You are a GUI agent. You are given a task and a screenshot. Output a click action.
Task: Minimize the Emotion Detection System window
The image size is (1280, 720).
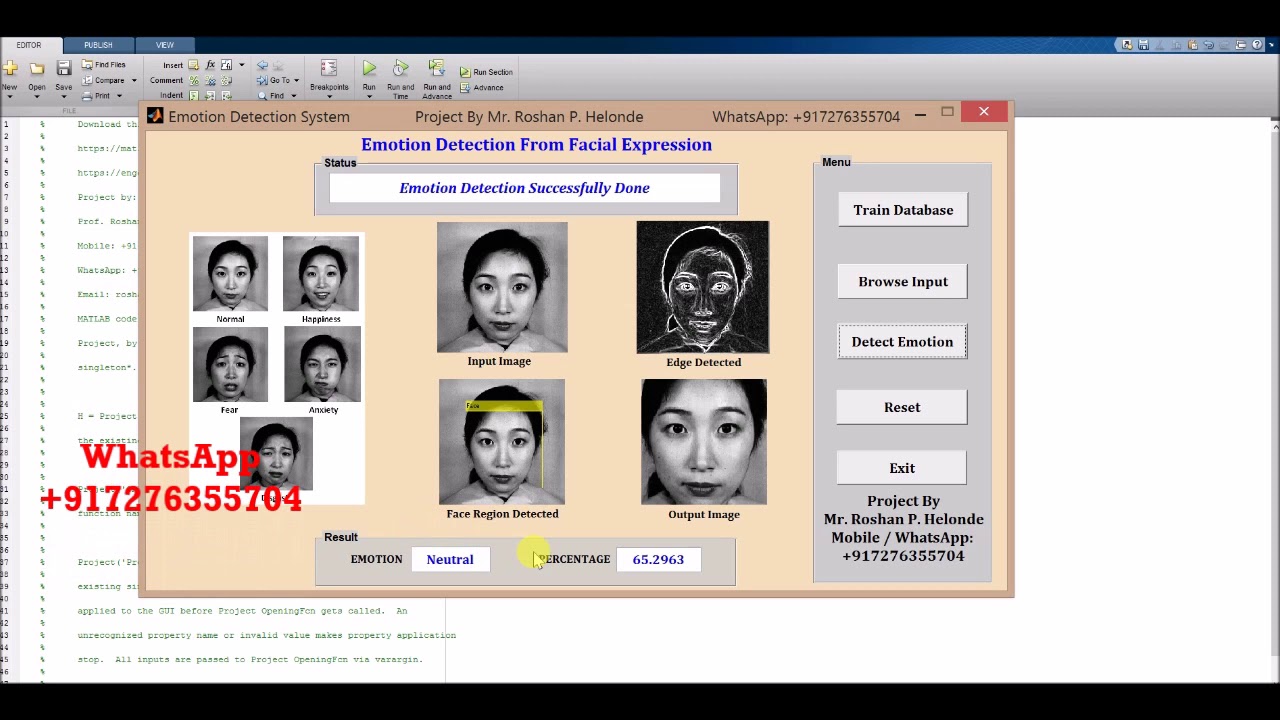pyautogui.click(x=920, y=116)
